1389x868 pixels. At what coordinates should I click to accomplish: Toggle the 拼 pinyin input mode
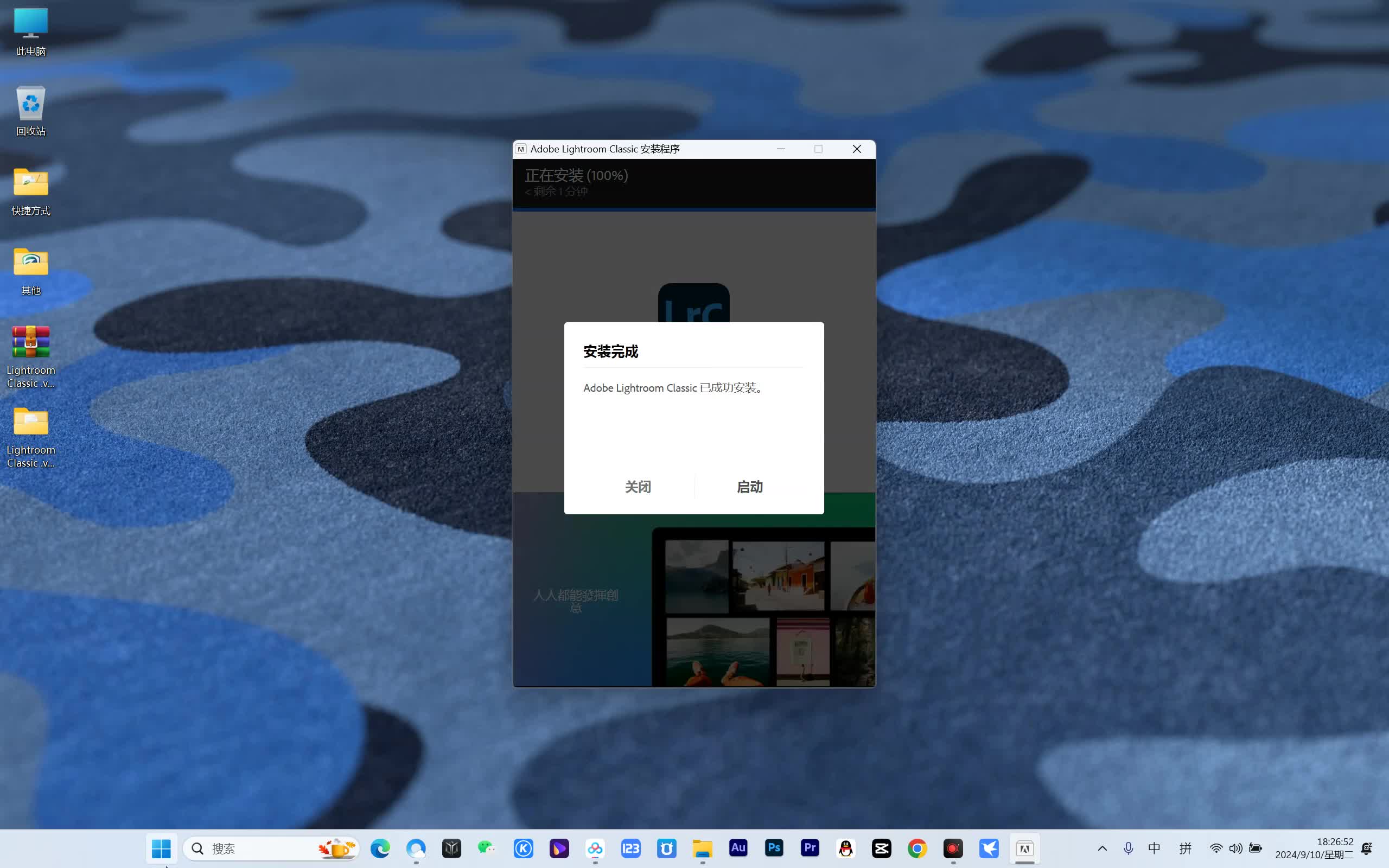point(1185,848)
